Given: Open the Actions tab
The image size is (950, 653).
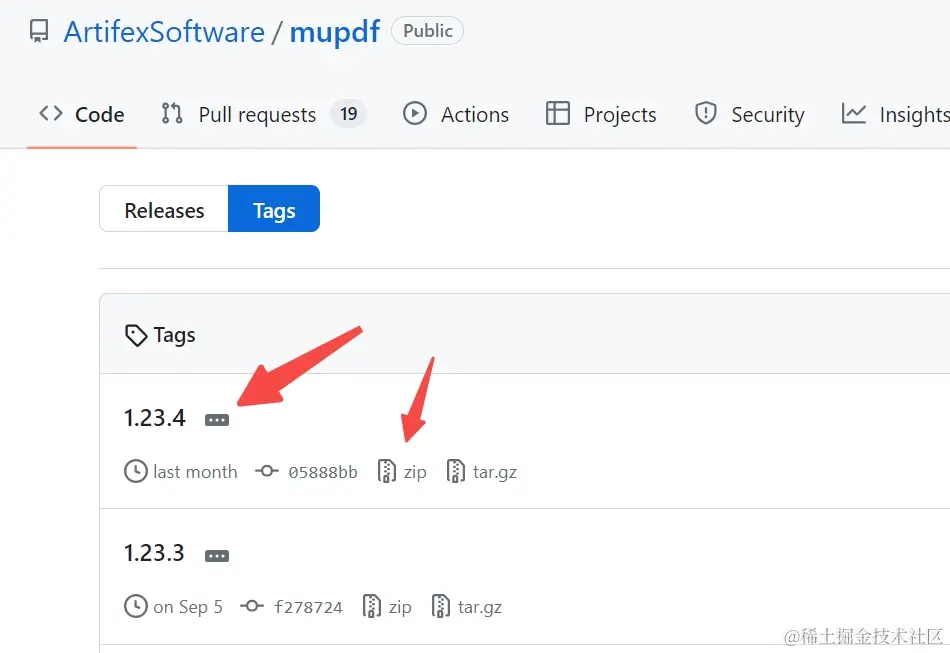Looking at the screenshot, I should tap(456, 114).
